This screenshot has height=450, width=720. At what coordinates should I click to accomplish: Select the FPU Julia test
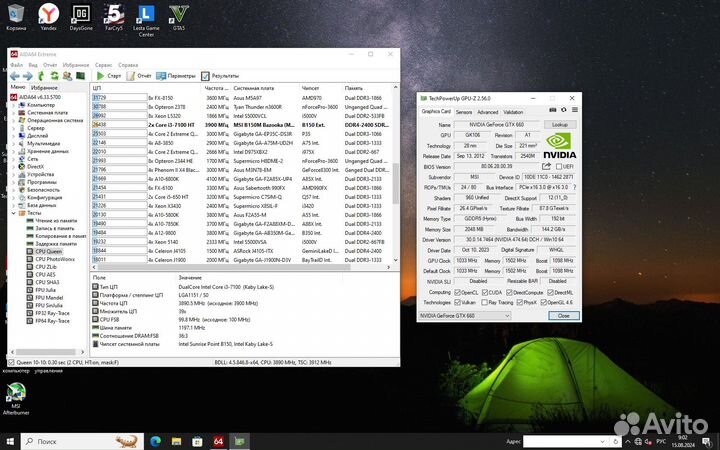click(45, 290)
